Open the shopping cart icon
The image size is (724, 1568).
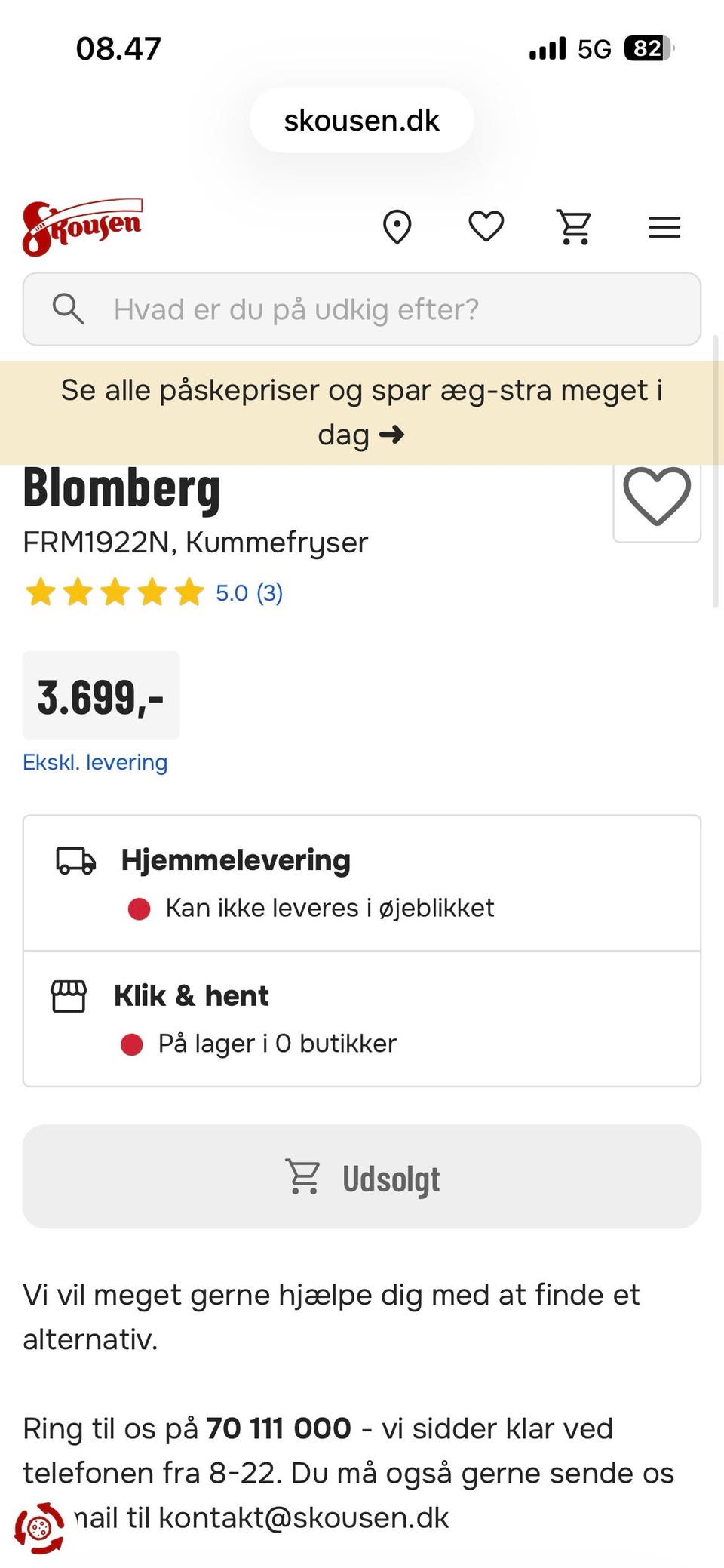[x=575, y=227]
